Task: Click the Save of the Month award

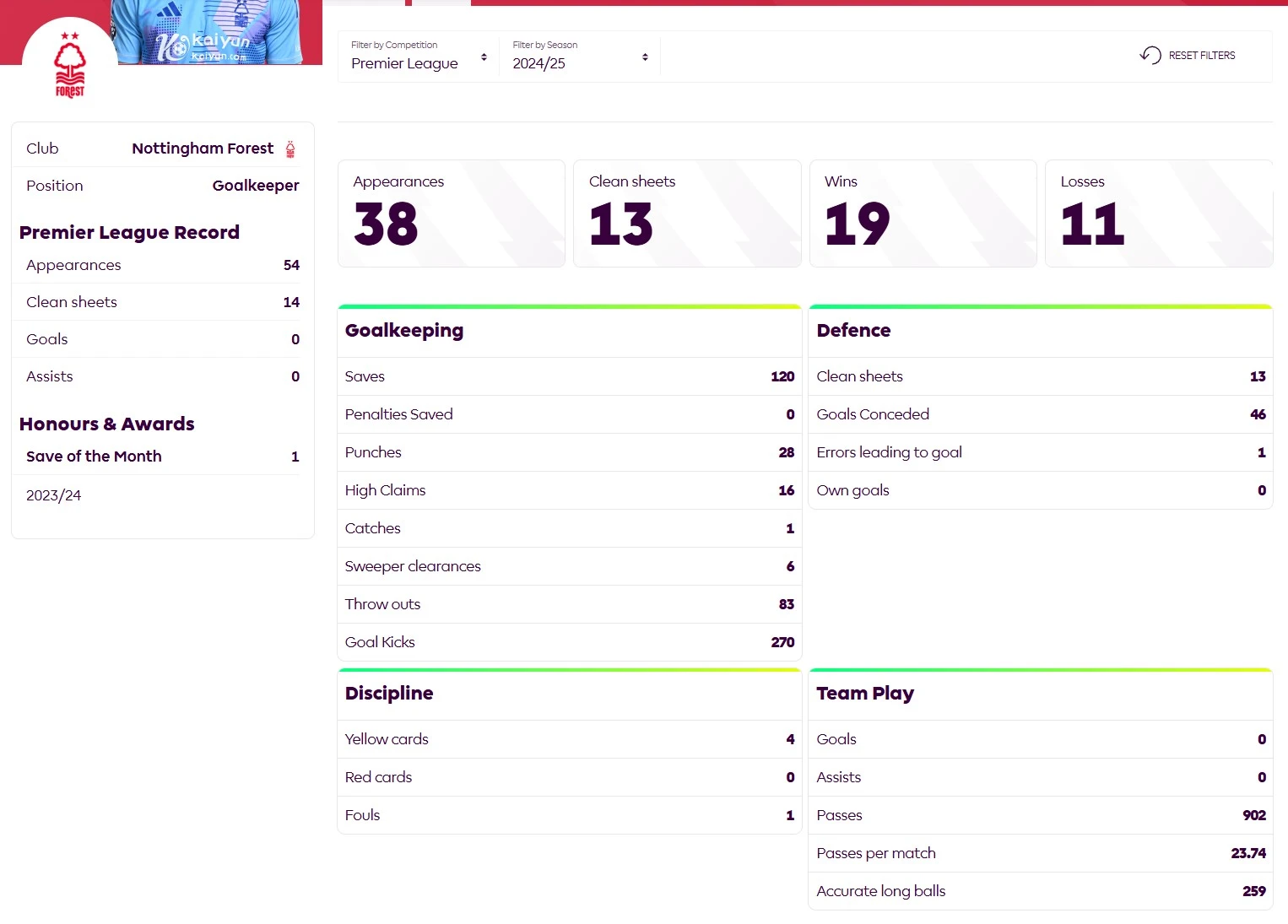Action: point(94,457)
